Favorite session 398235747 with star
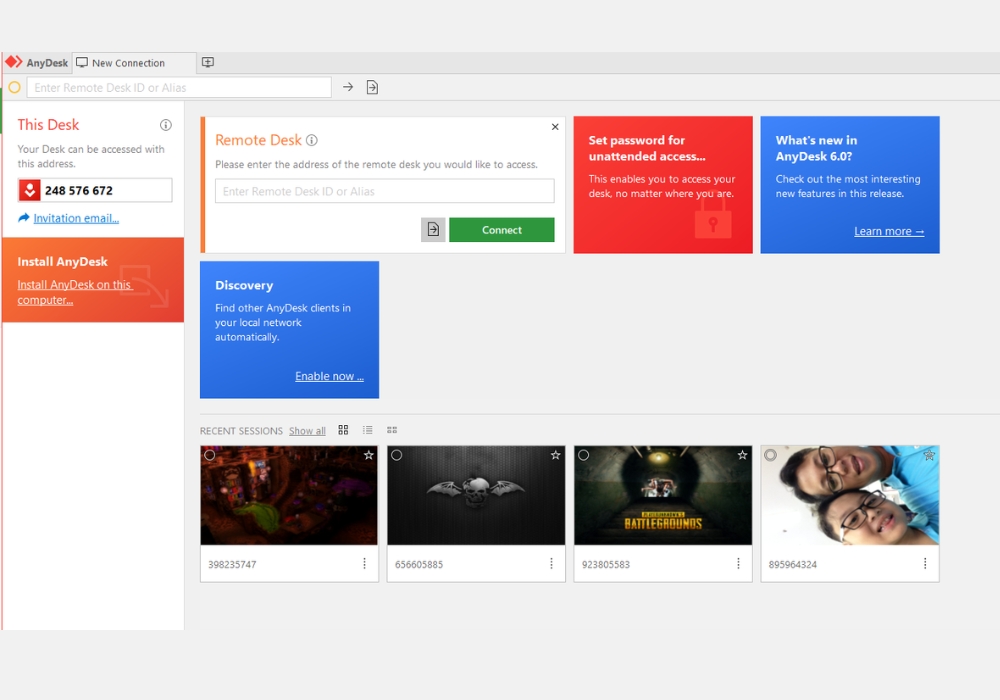 tap(369, 455)
